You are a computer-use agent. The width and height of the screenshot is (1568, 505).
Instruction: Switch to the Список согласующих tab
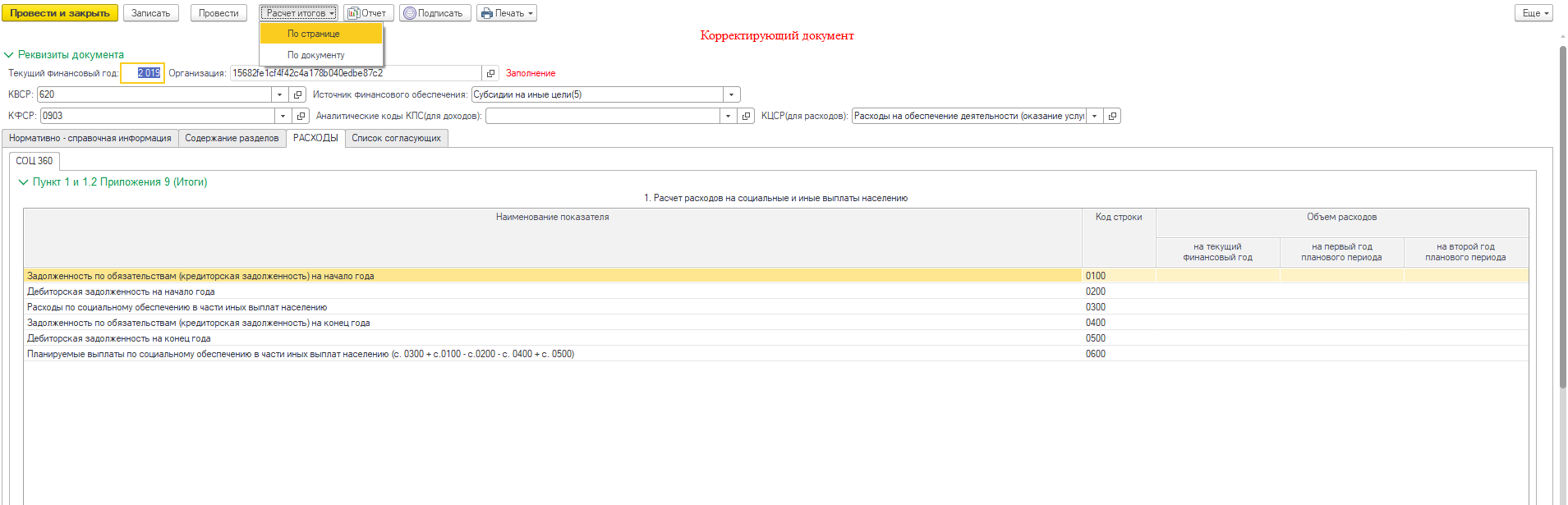396,138
